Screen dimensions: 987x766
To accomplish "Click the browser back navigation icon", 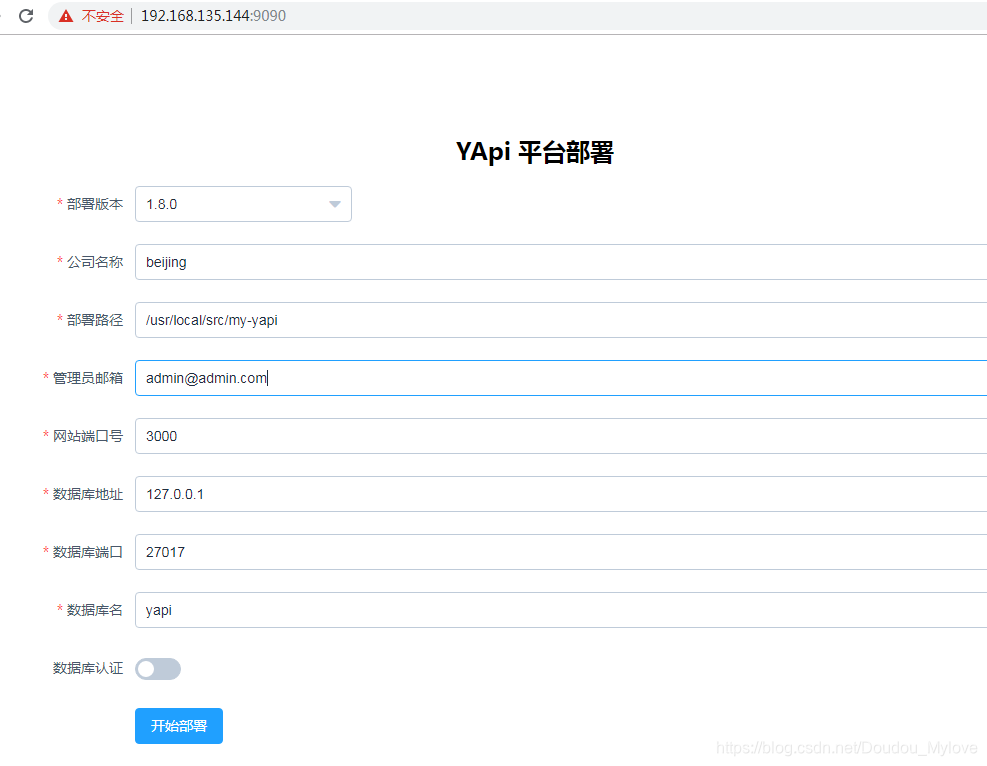I will [x=4, y=16].
